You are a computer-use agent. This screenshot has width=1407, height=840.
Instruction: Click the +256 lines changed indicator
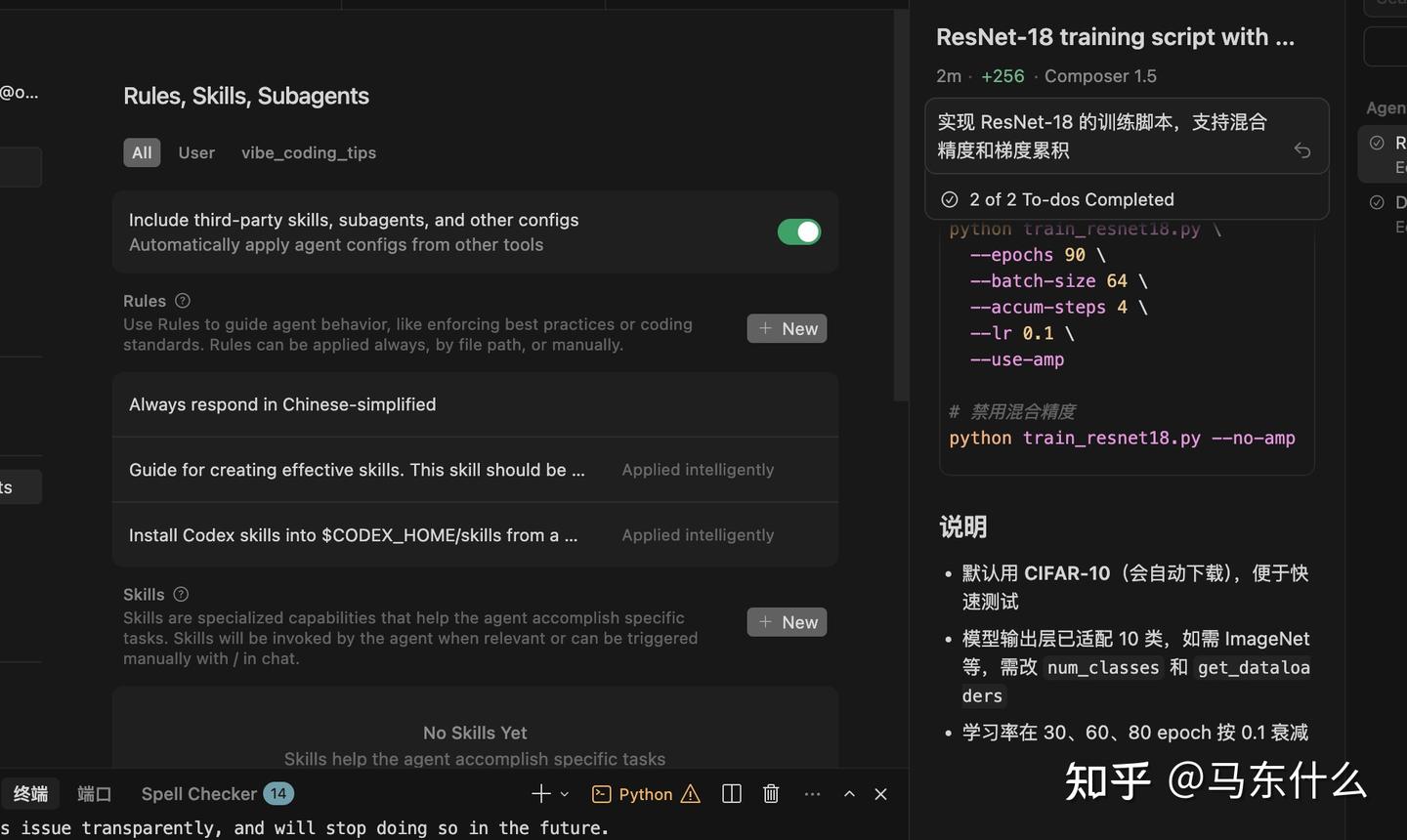click(x=1002, y=76)
